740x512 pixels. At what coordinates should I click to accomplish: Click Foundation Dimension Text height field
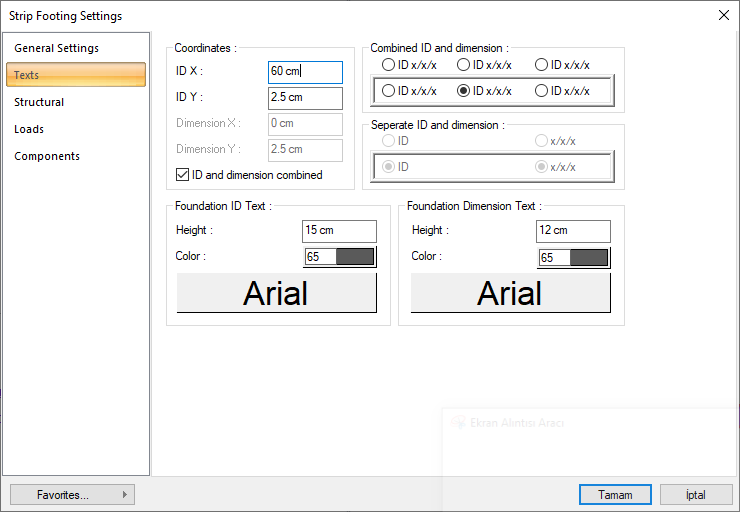point(573,230)
